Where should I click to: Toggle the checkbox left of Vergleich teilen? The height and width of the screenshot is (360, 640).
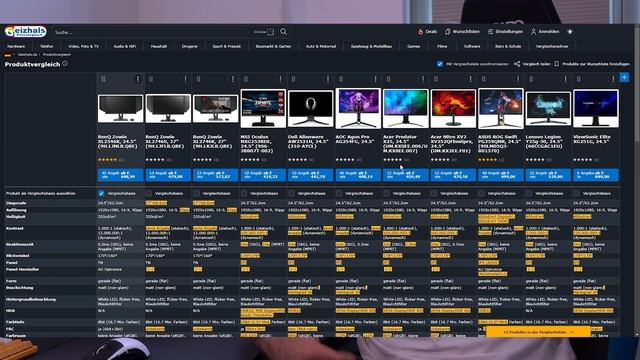440,64
